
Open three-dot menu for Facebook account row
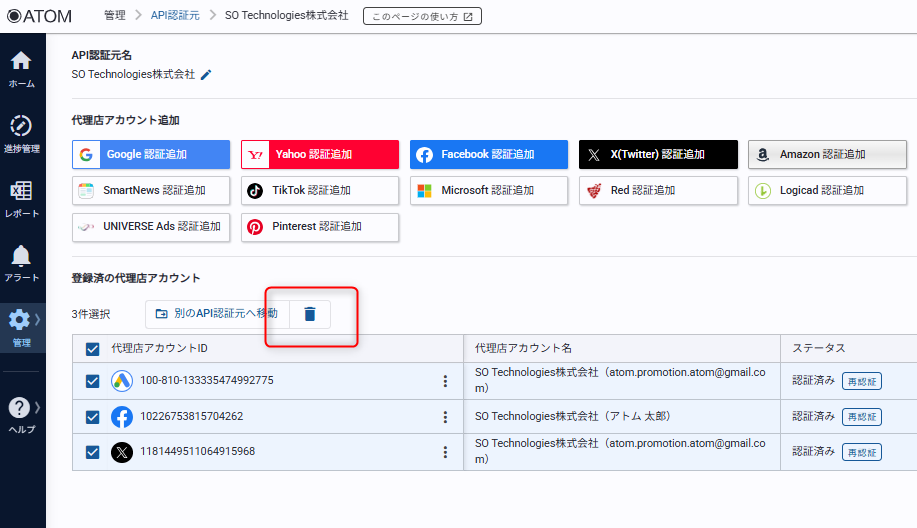445,417
